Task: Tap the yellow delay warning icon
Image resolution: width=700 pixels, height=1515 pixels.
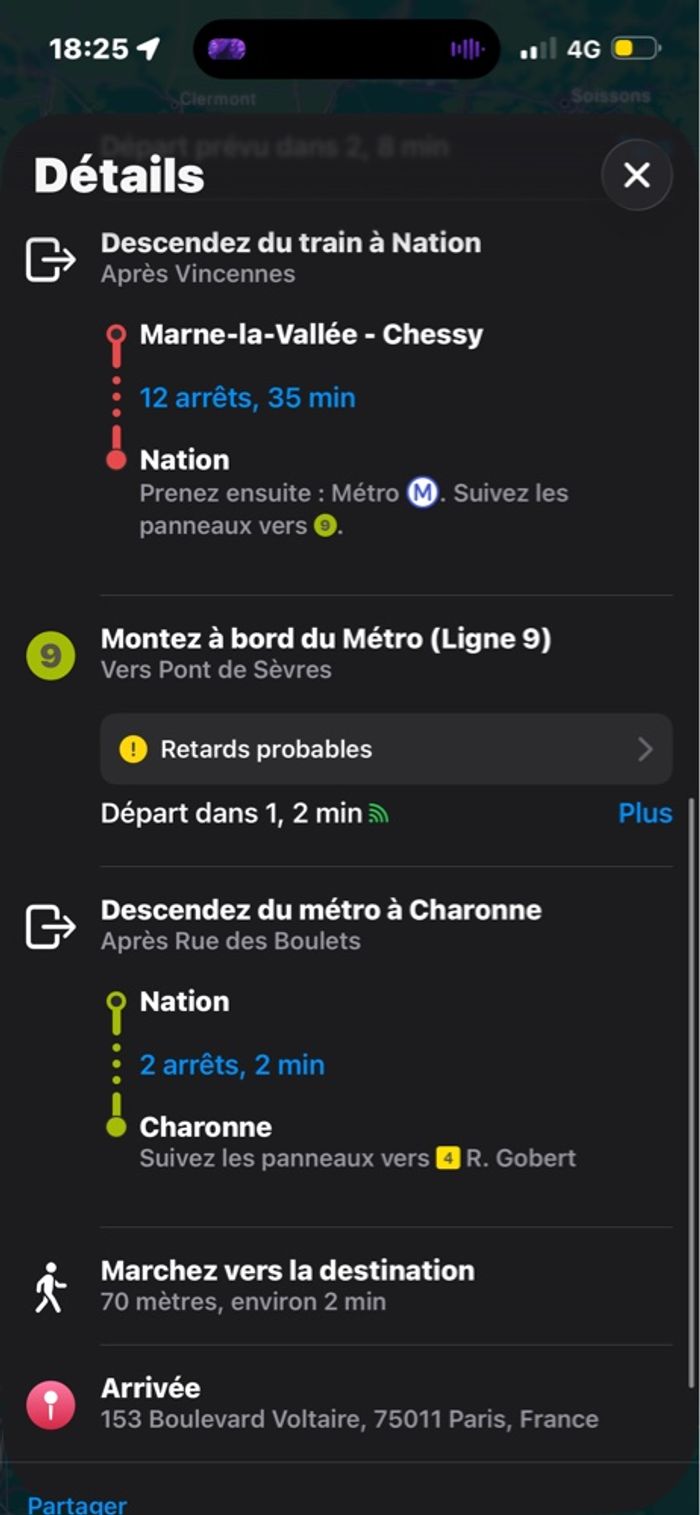Action: pos(133,749)
